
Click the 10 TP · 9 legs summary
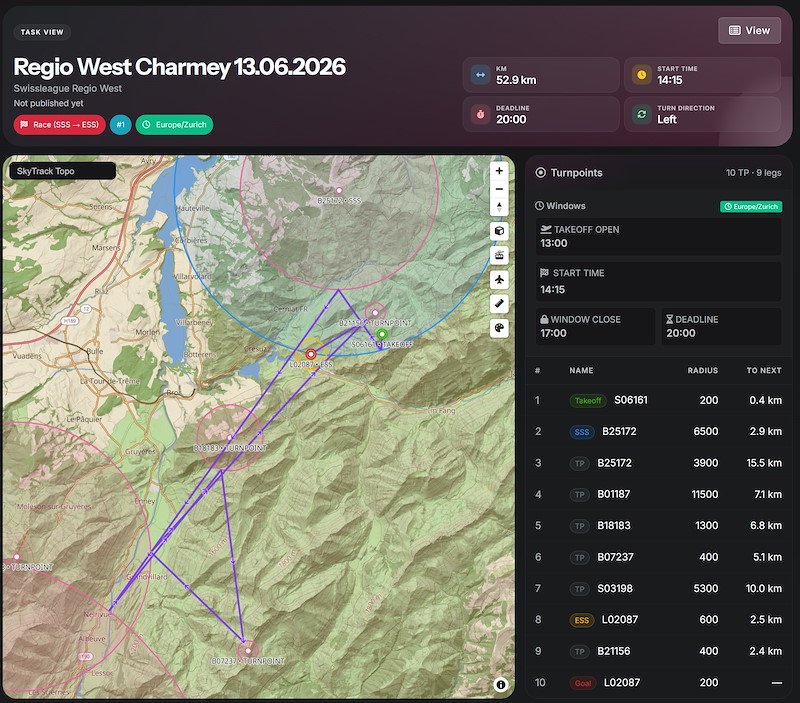(x=754, y=173)
